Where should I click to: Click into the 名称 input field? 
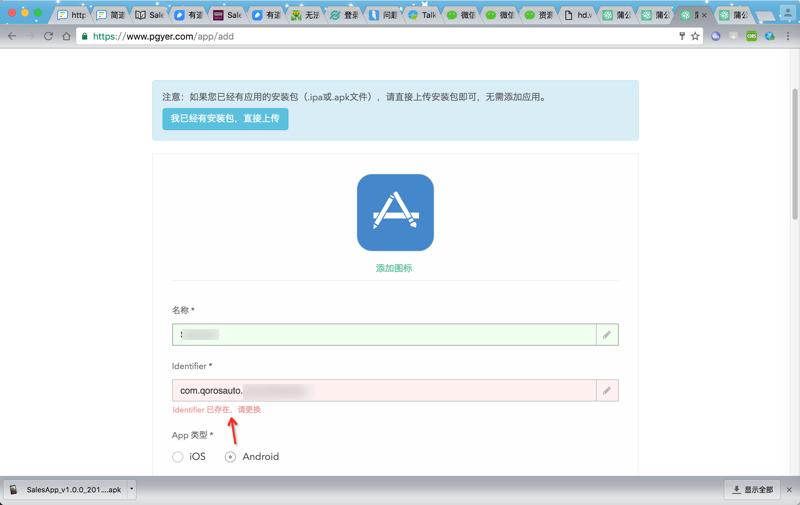point(384,335)
